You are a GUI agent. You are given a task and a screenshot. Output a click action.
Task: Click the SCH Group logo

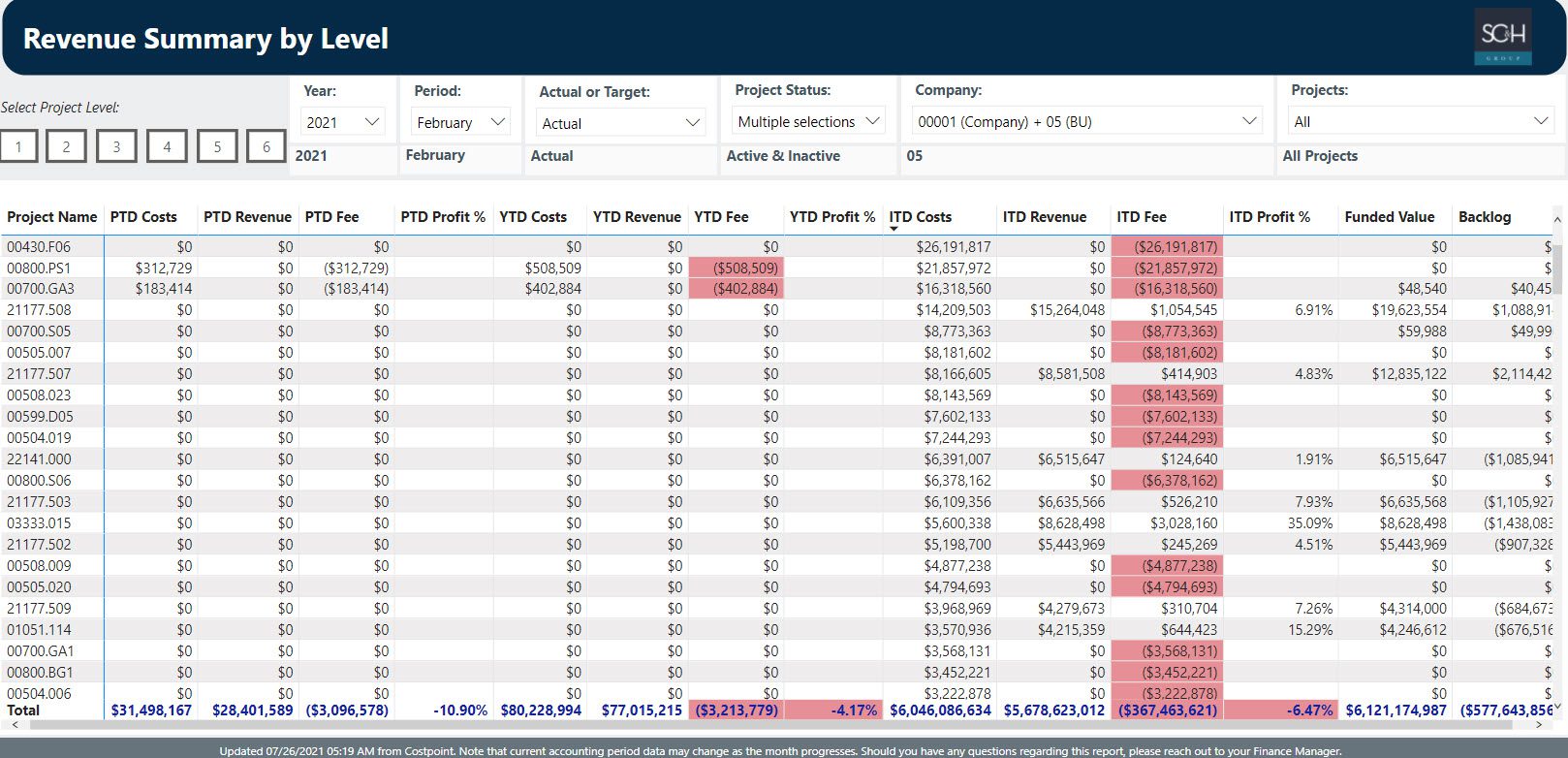tap(1502, 37)
